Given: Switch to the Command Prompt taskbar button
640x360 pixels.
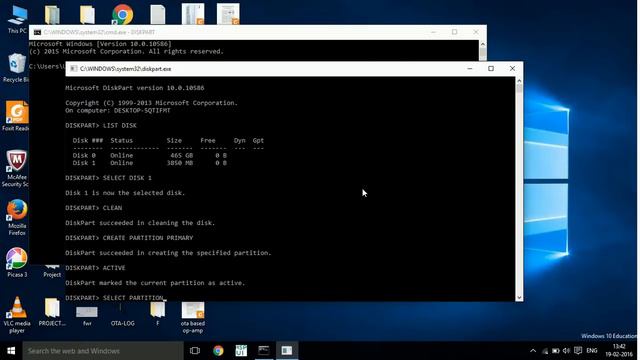Looking at the screenshot, I should click(264, 351).
